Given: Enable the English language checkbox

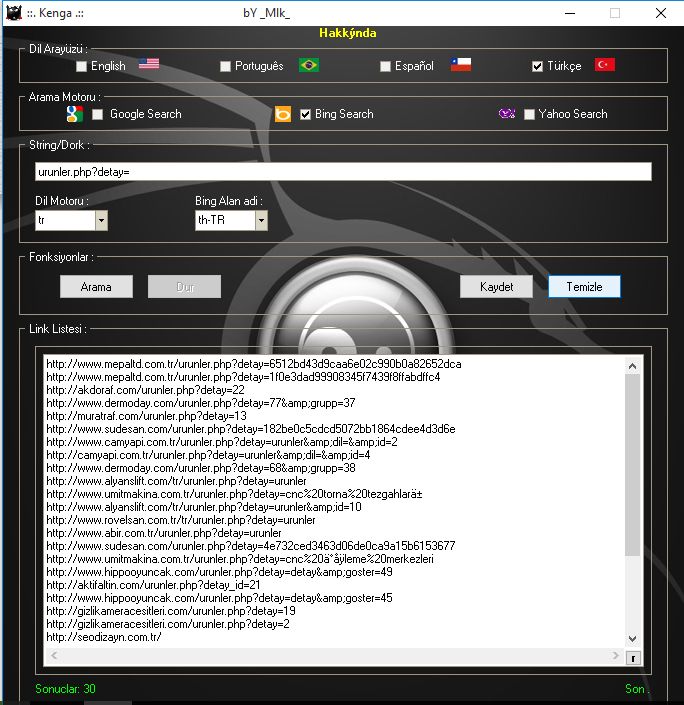Looking at the screenshot, I should tap(82, 66).
